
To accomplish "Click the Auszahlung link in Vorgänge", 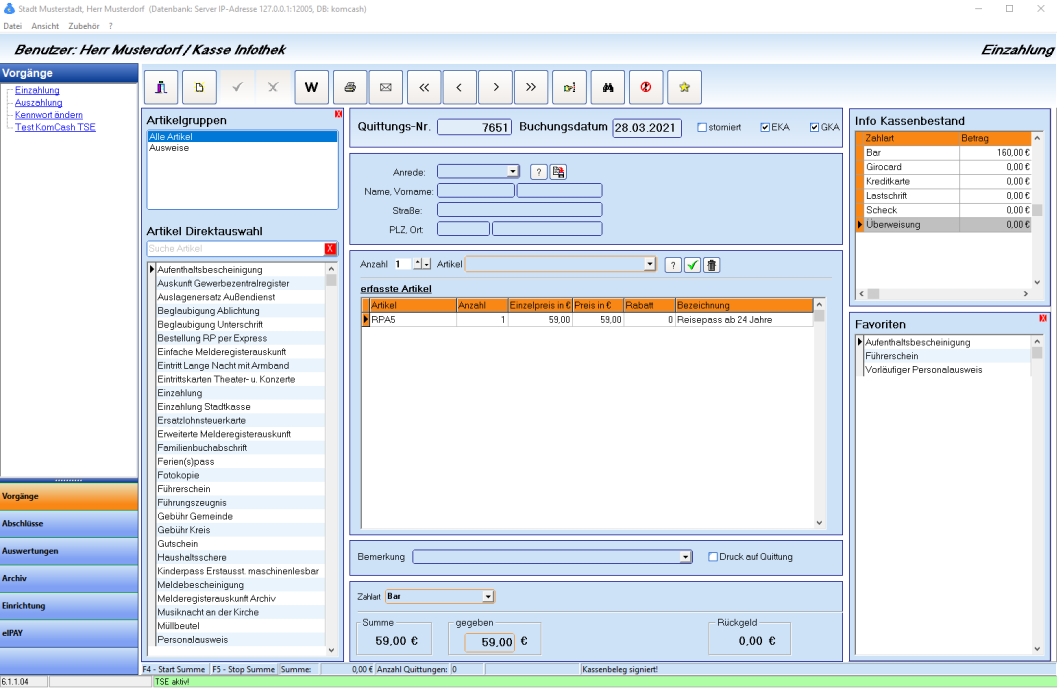I will 39,103.
